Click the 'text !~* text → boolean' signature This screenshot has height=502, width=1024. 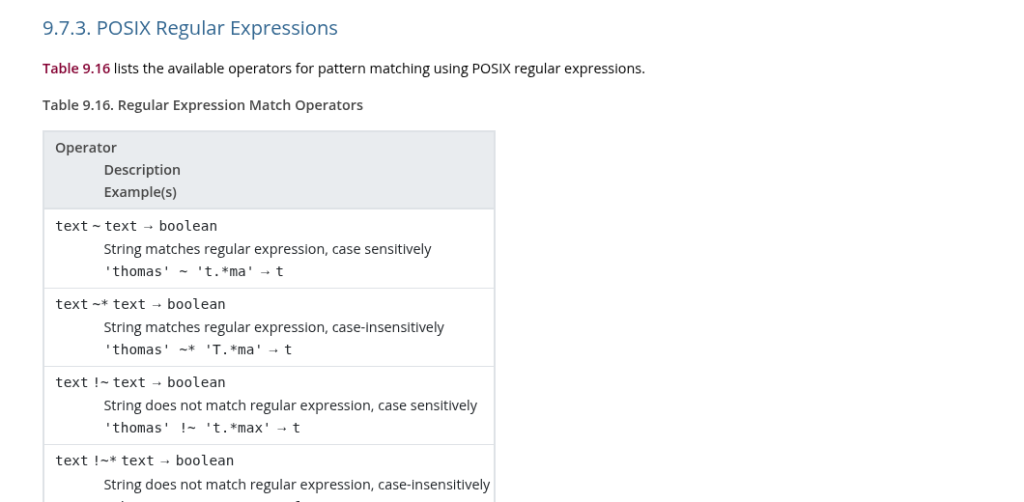(144, 461)
